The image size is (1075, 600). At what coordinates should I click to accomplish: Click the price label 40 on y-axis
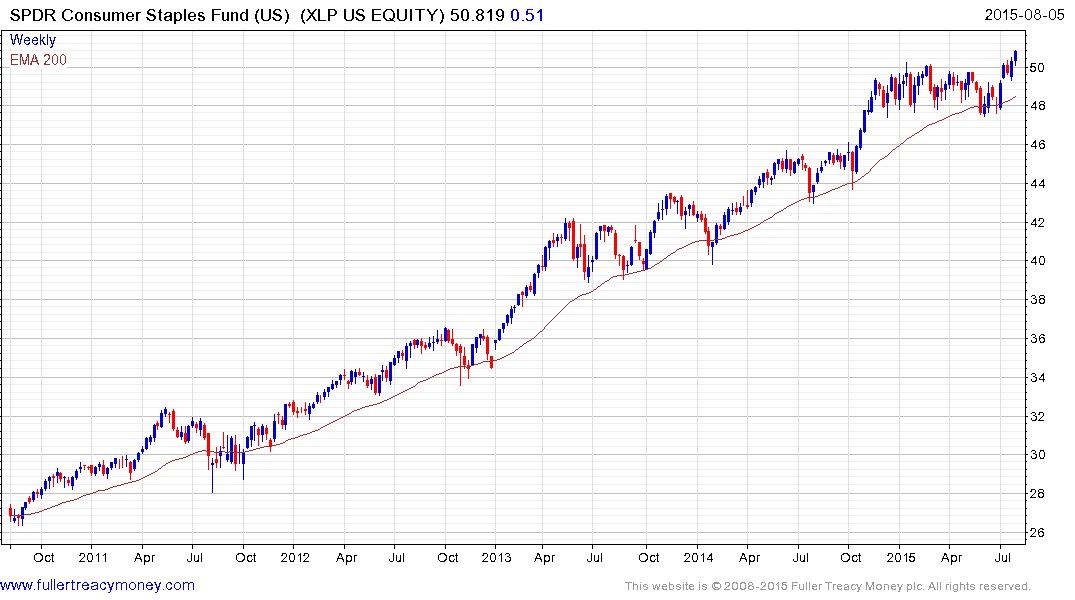[1037, 261]
